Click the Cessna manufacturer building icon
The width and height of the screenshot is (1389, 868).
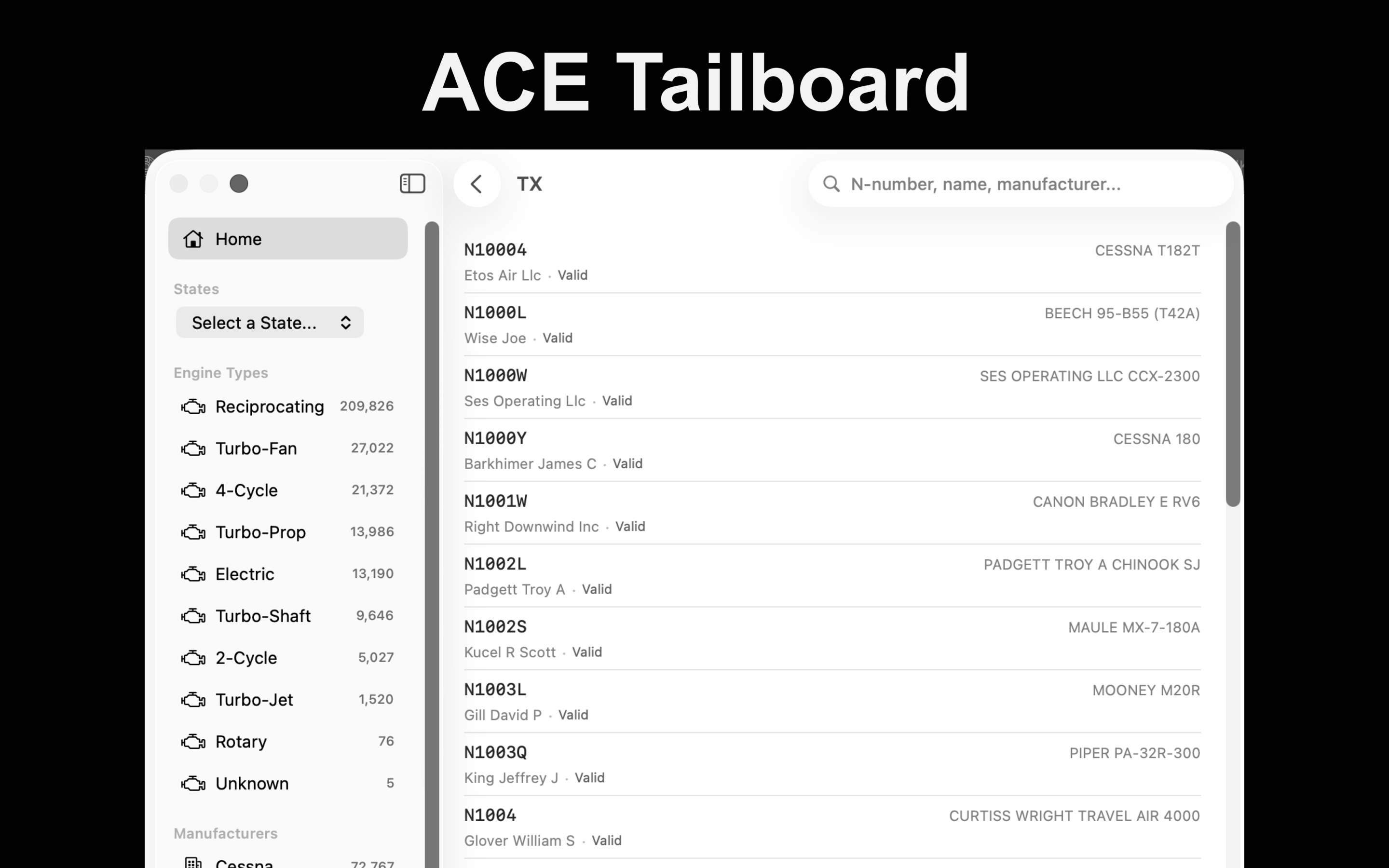point(193,863)
